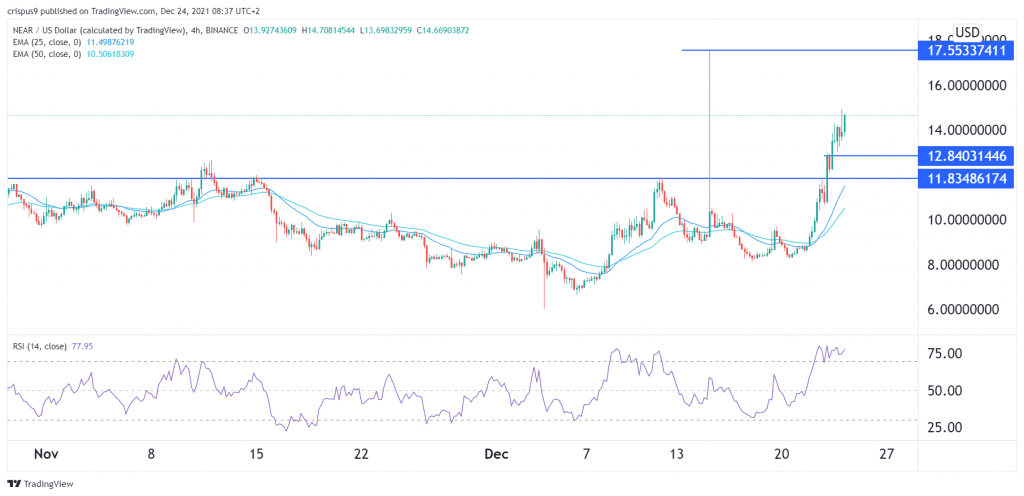Click the Dec date label on time axis
The height and width of the screenshot is (496, 1024).
pos(494,454)
